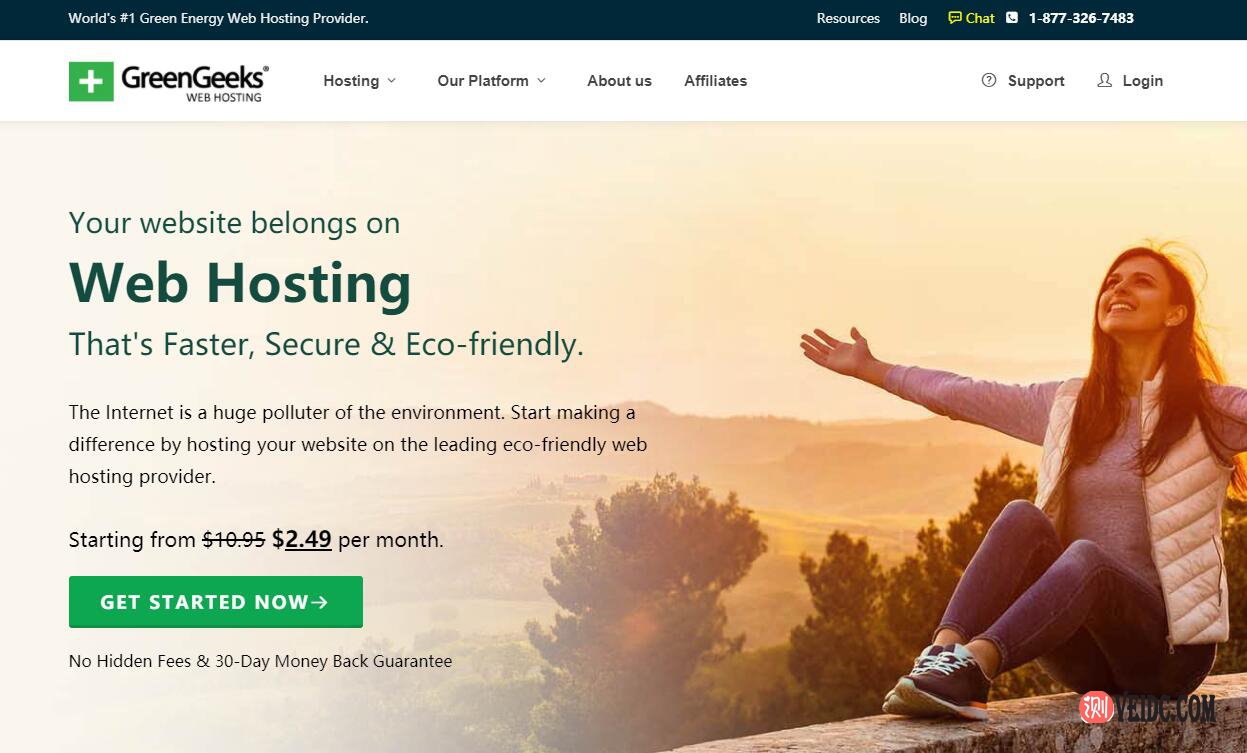Image resolution: width=1247 pixels, height=753 pixels.
Task: Click arrow on Get Started Now button
Action: [319, 602]
